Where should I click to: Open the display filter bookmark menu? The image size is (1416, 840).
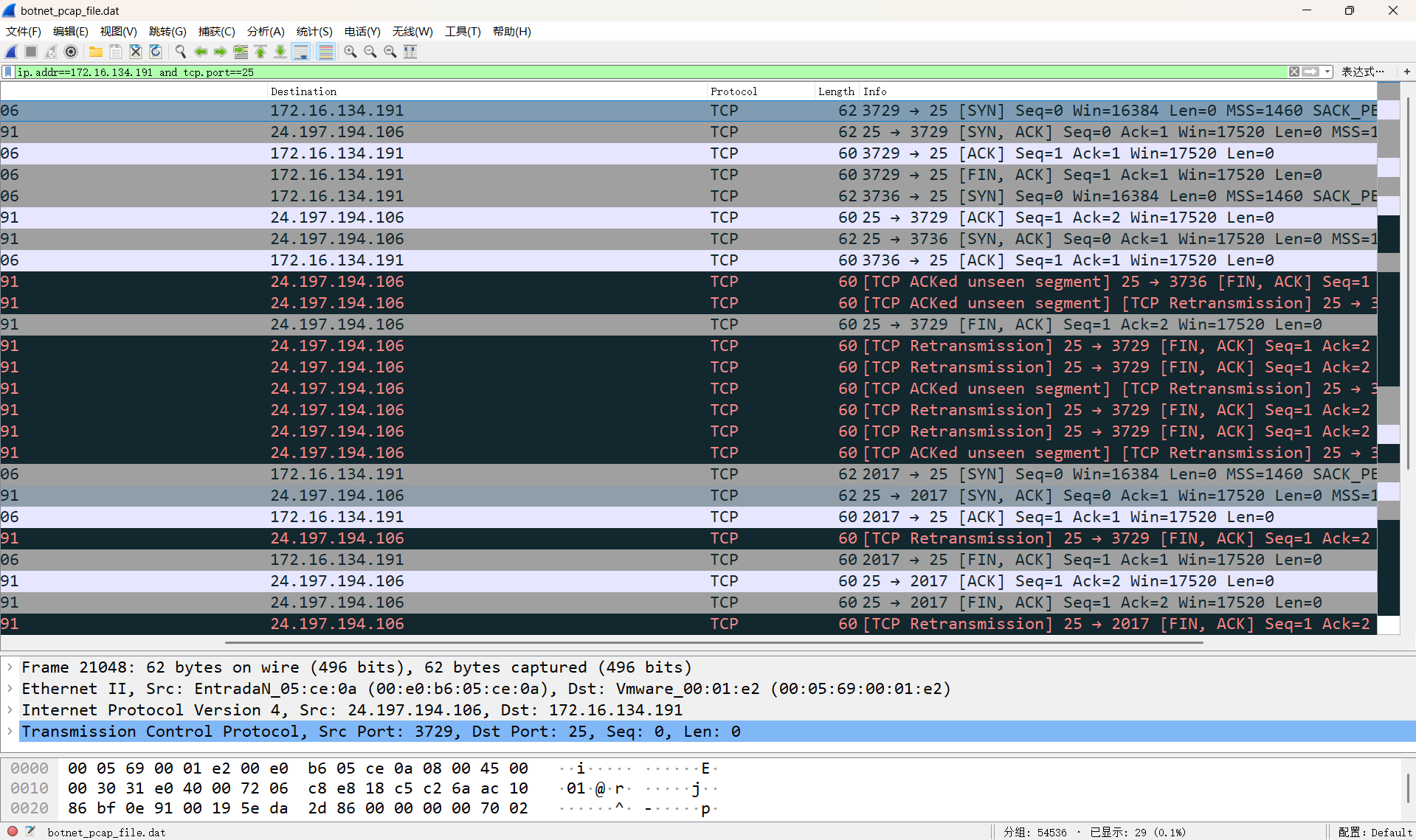8,72
